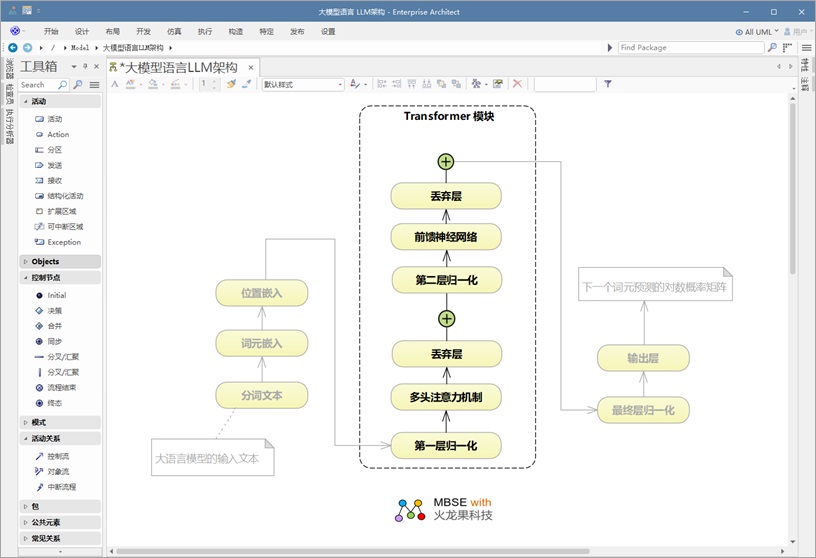Select the 控制流 control flow connector

click(x=58, y=456)
